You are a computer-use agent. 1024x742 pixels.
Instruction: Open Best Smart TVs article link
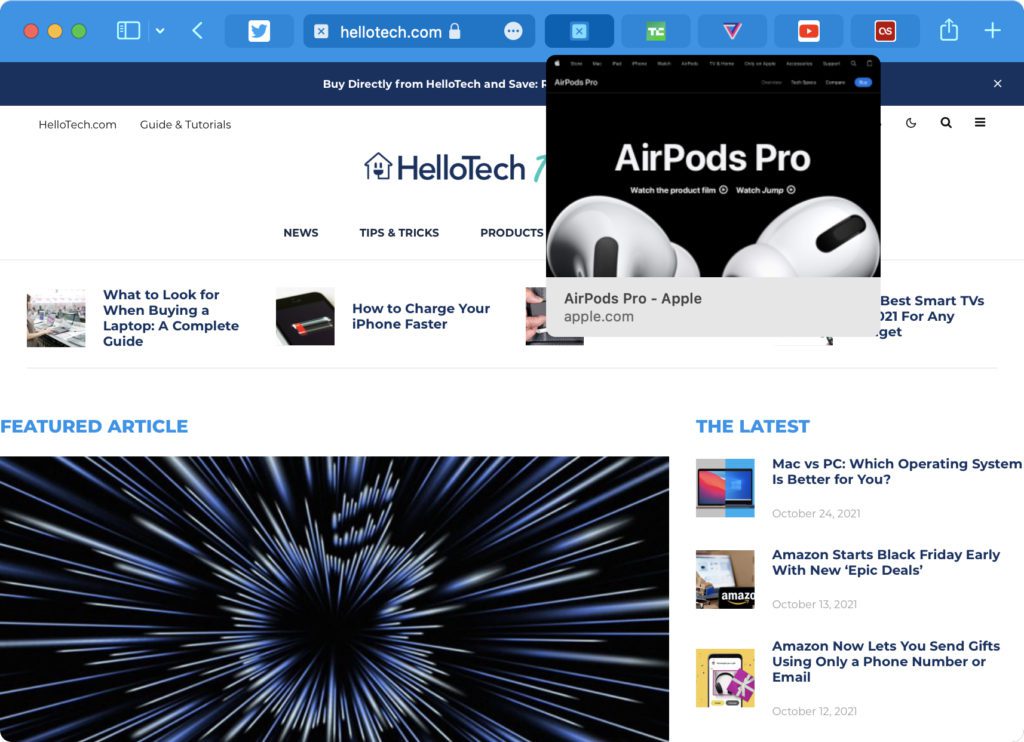coord(931,316)
